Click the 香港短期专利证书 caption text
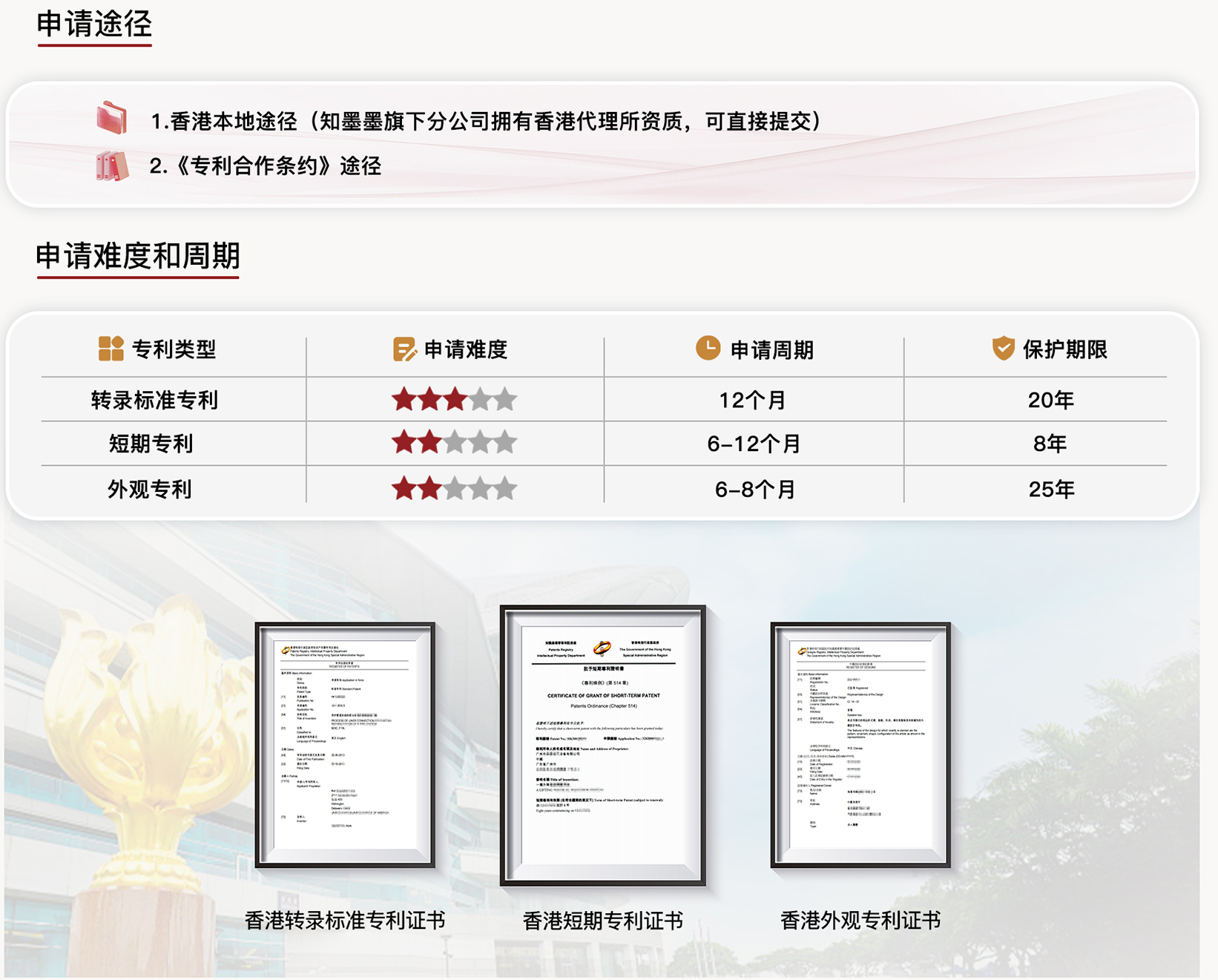 coord(603,921)
